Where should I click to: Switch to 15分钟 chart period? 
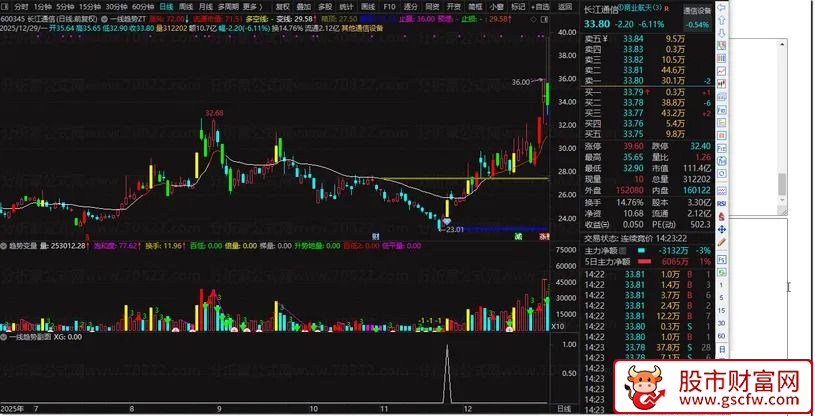point(90,7)
